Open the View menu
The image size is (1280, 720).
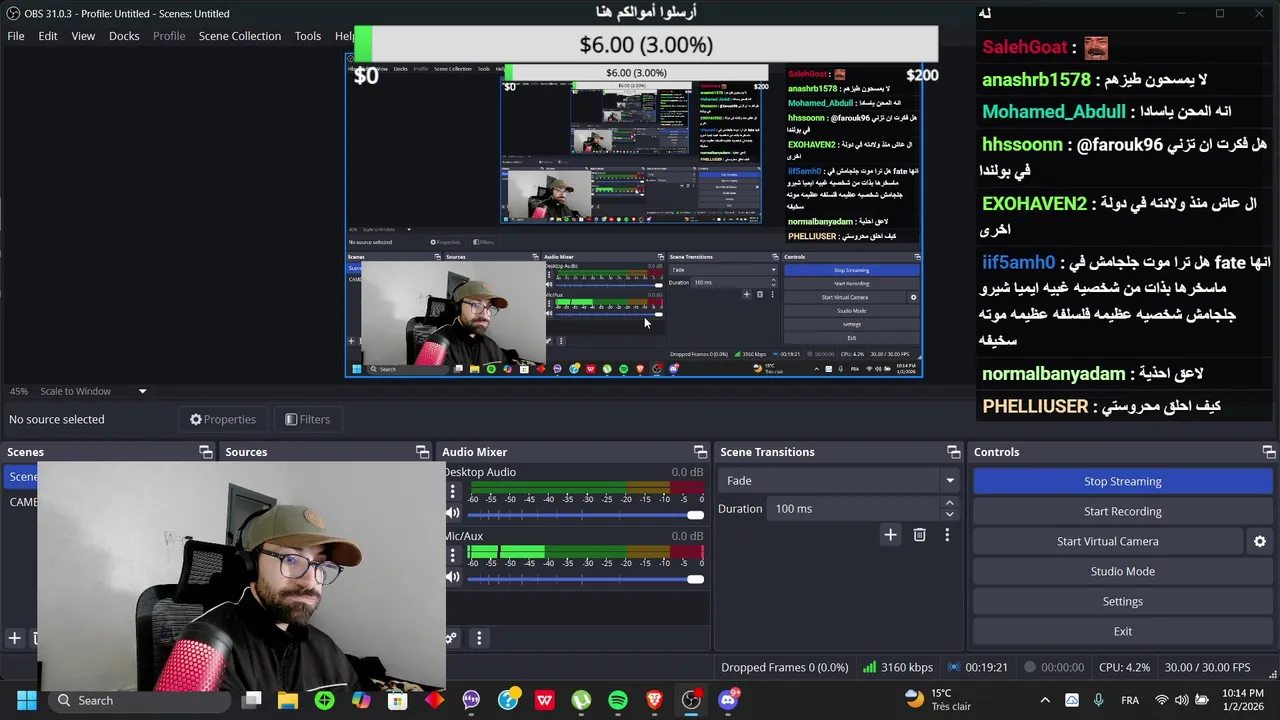tap(83, 36)
